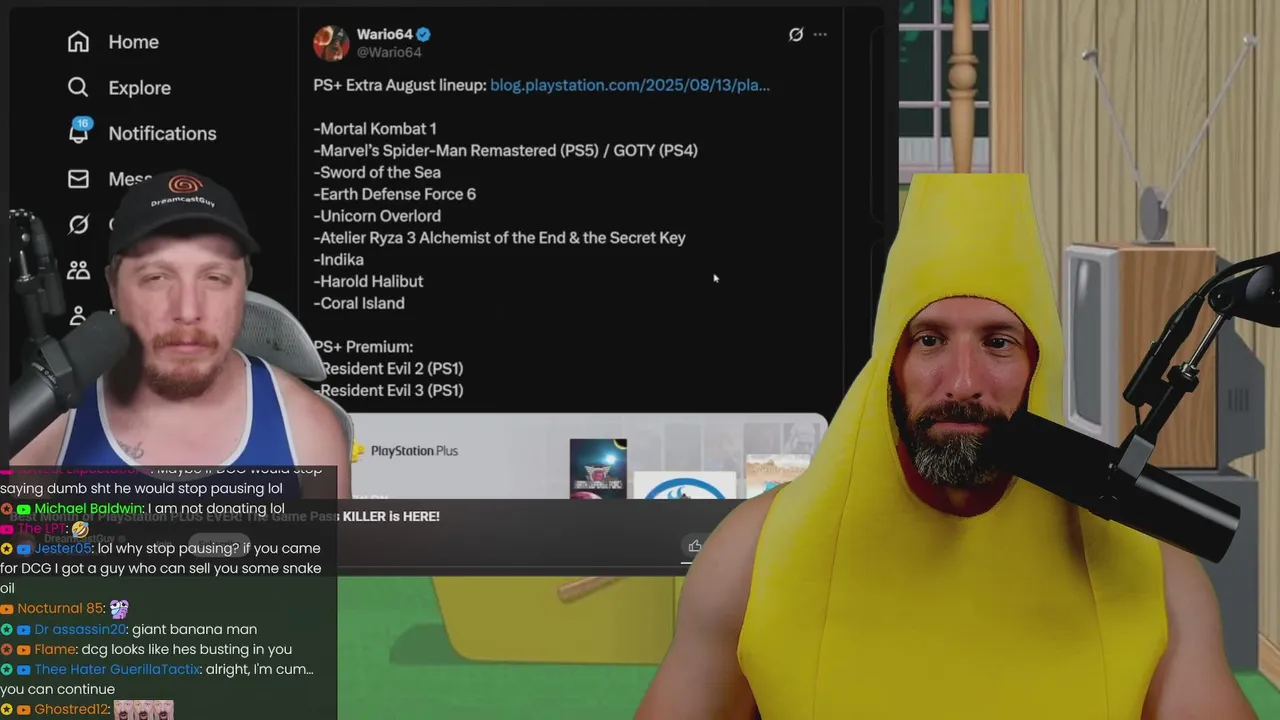Viewport: 1280px width, 720px height.
Task: Open Explore via the magnifier icon
Action: (x=78, y=87)
